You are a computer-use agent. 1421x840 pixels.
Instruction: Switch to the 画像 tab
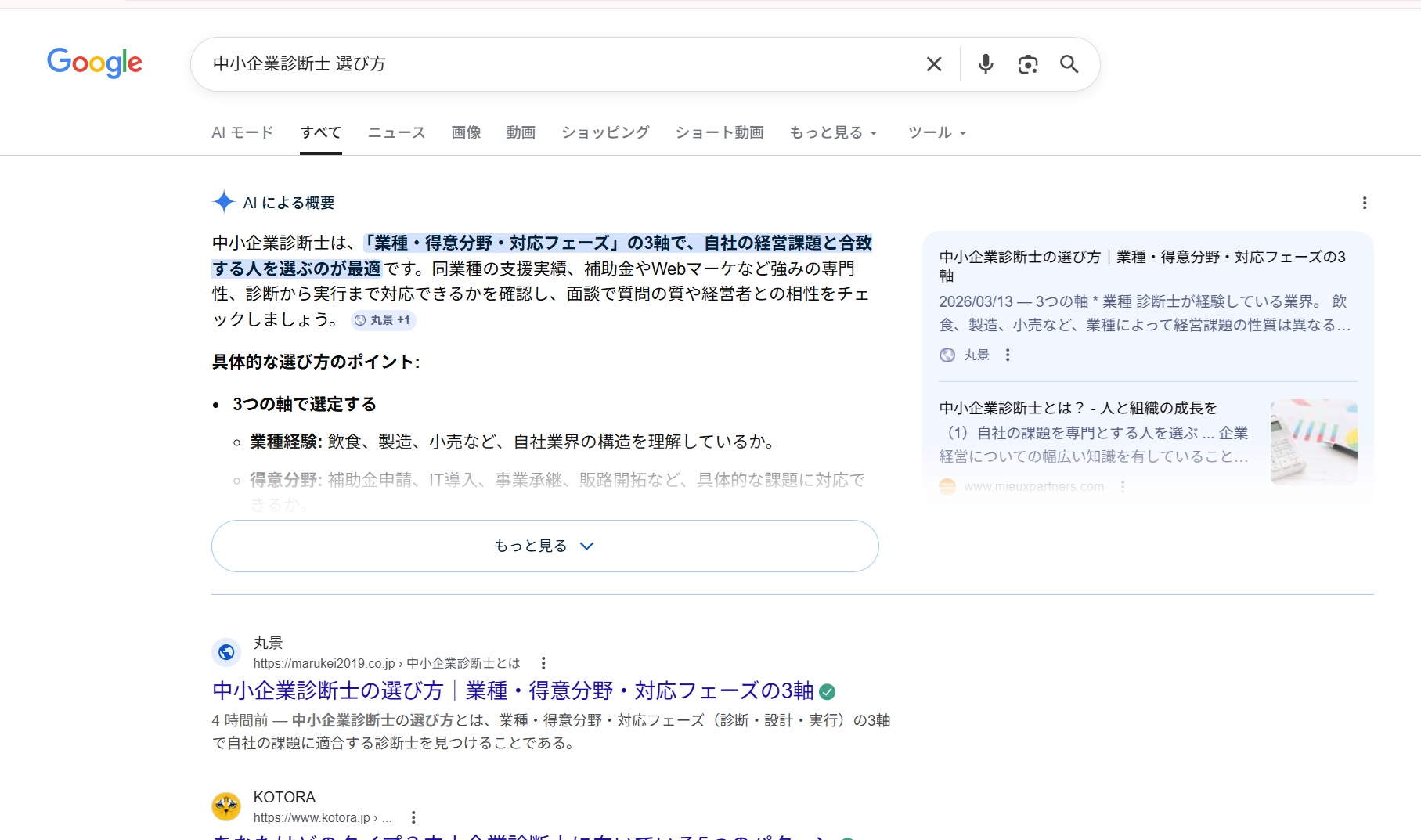coord(466,132)
